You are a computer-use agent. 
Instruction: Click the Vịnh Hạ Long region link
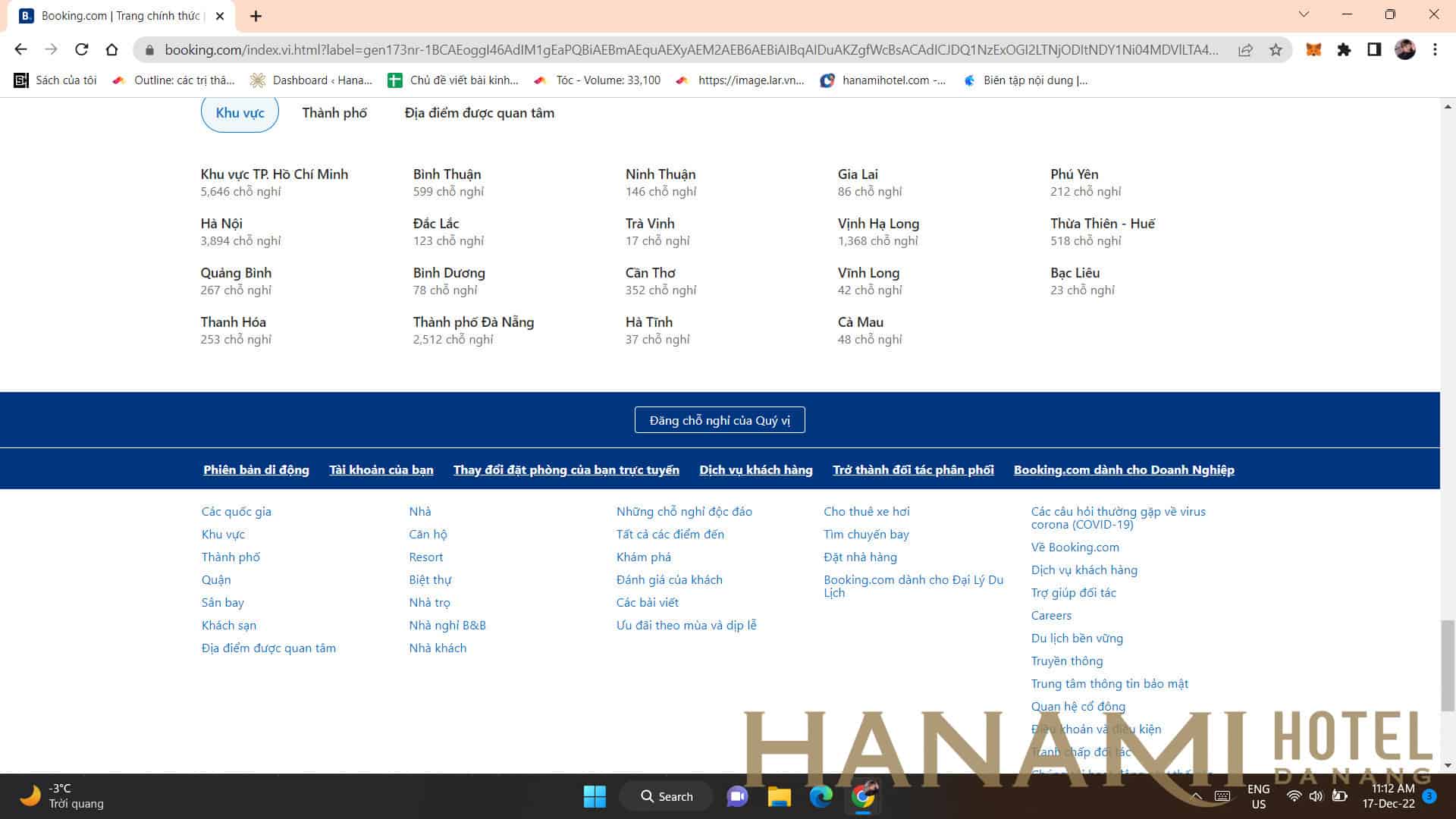(878, 224)
